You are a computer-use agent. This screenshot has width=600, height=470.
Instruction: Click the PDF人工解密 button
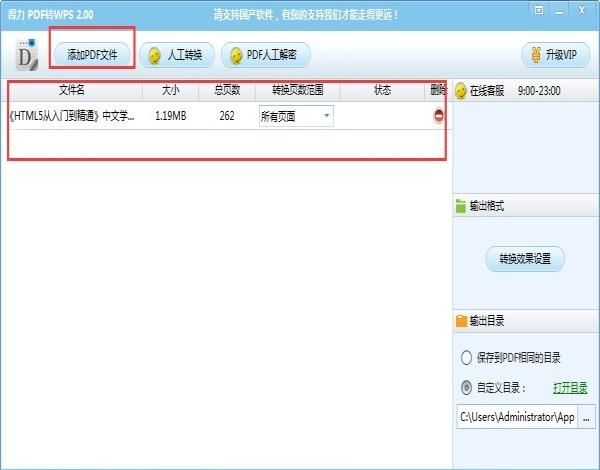pos(266,55)
